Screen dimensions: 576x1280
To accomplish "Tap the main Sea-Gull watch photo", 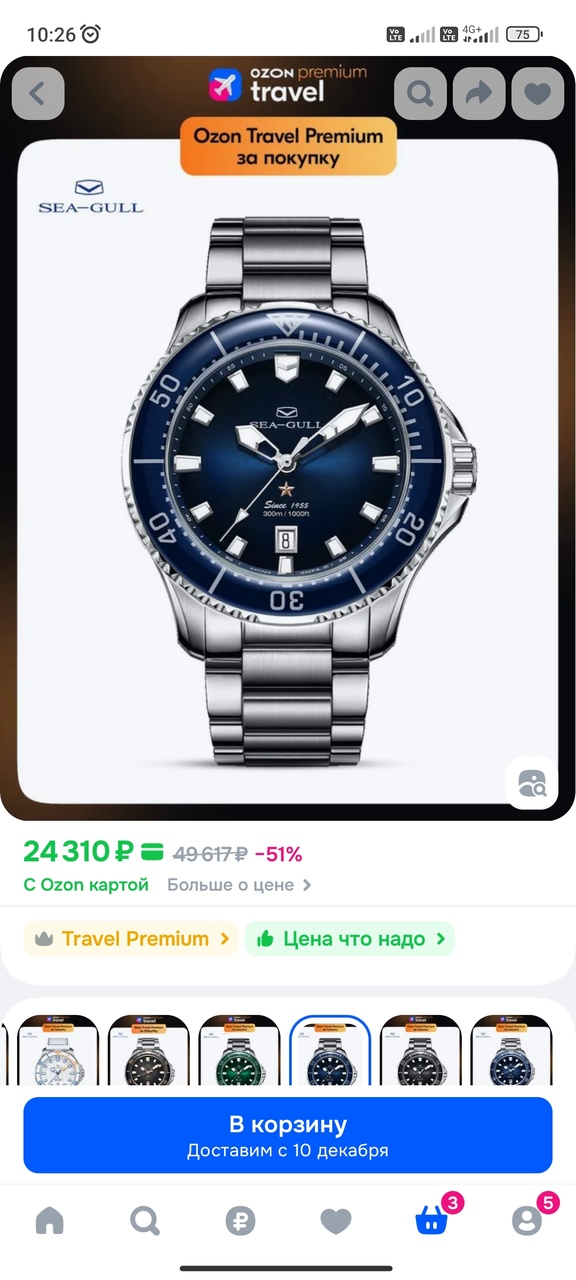I will pyautogui.click(x=288, y=470).
